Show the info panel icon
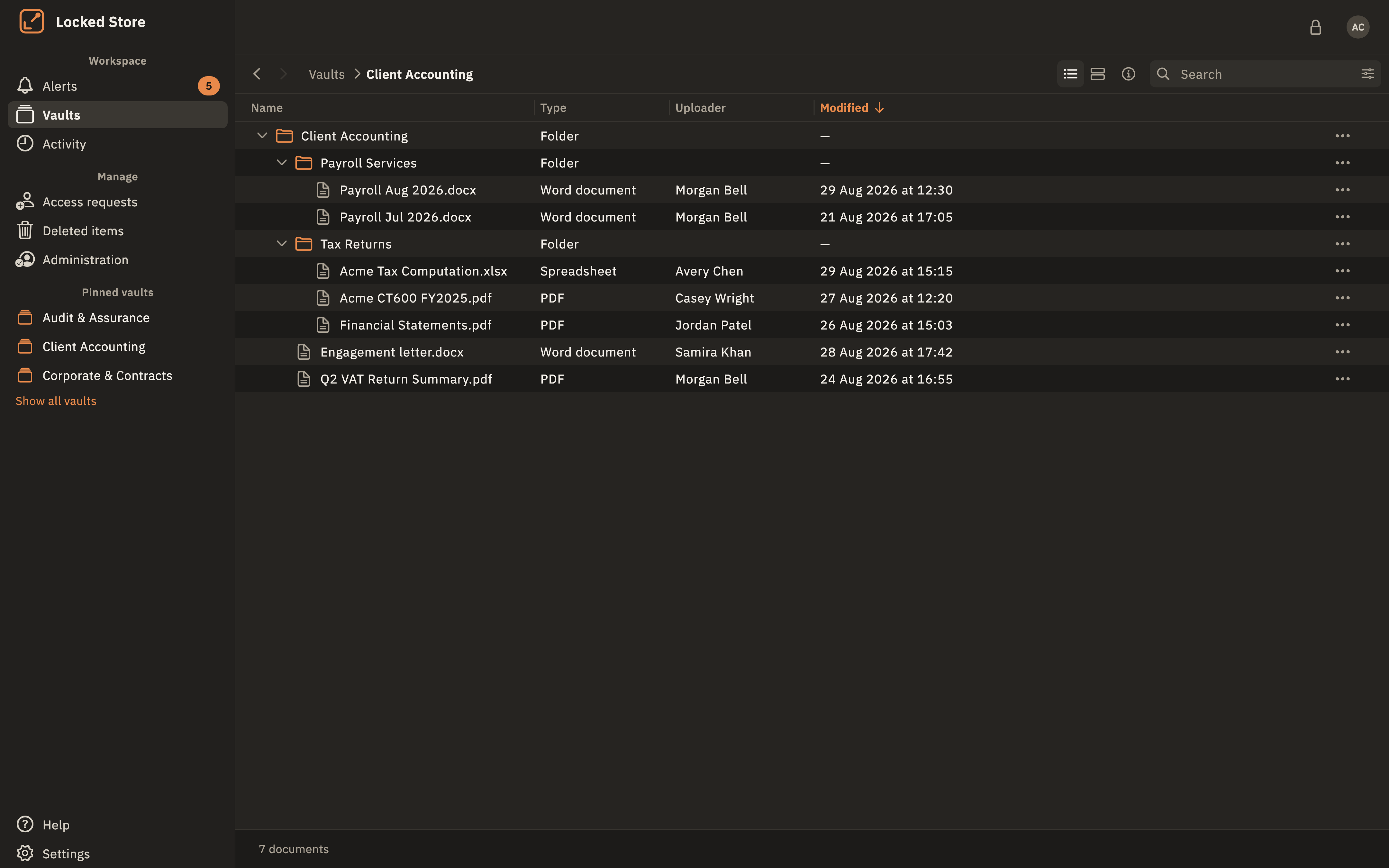 point(1129,74)
